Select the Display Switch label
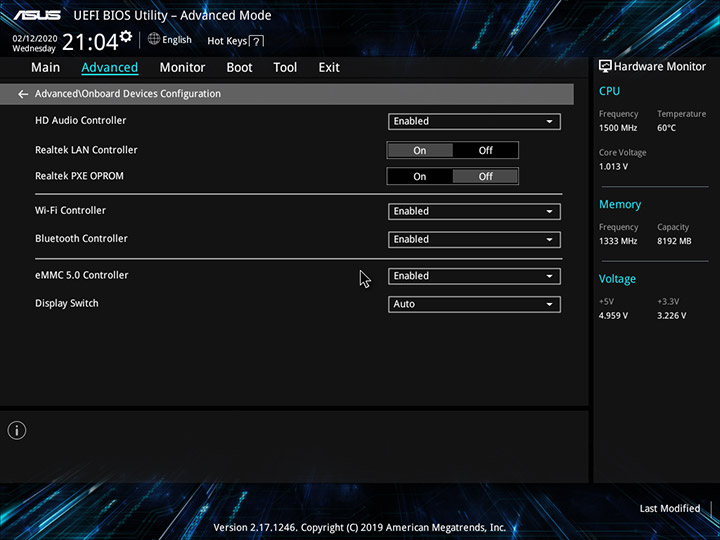Image resolution: width=720 pixels, height=540 pixels. coord(67,304)
